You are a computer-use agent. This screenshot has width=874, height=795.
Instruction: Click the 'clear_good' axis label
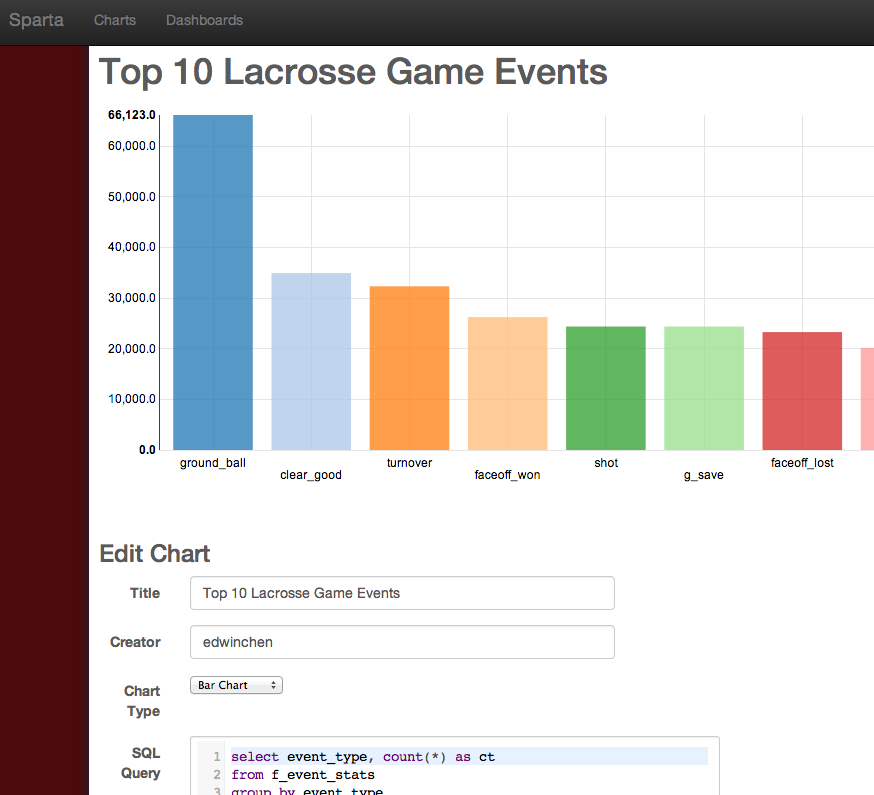[311, 475]
